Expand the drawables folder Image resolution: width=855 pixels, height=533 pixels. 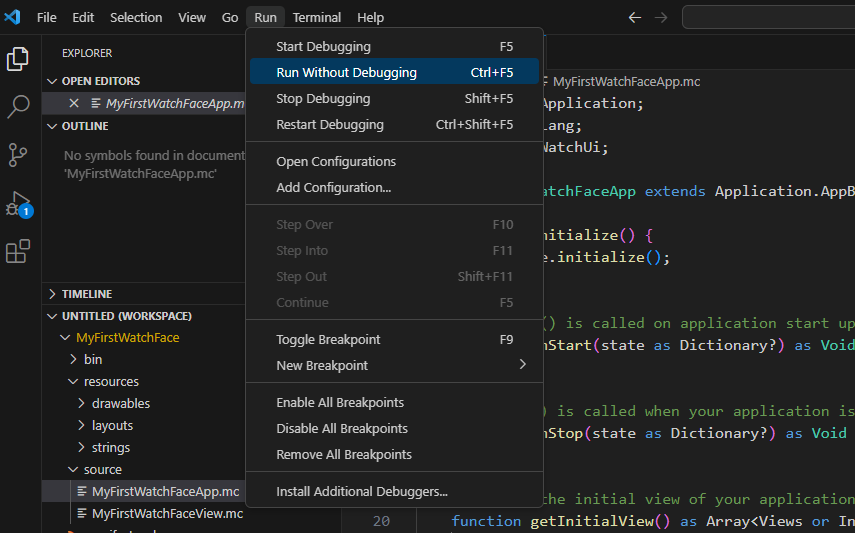120,403
